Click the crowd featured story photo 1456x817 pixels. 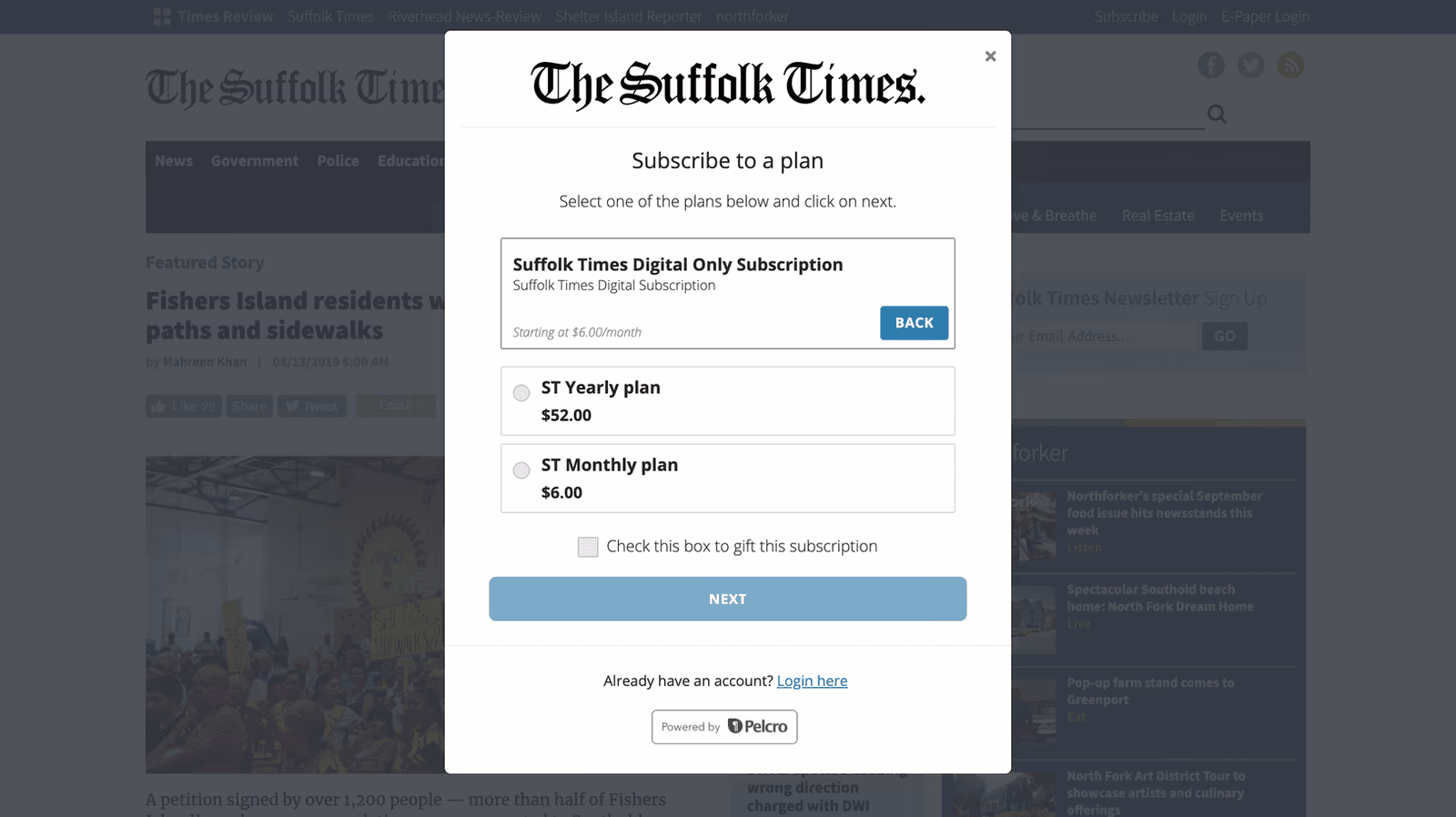tap(295, 615)
